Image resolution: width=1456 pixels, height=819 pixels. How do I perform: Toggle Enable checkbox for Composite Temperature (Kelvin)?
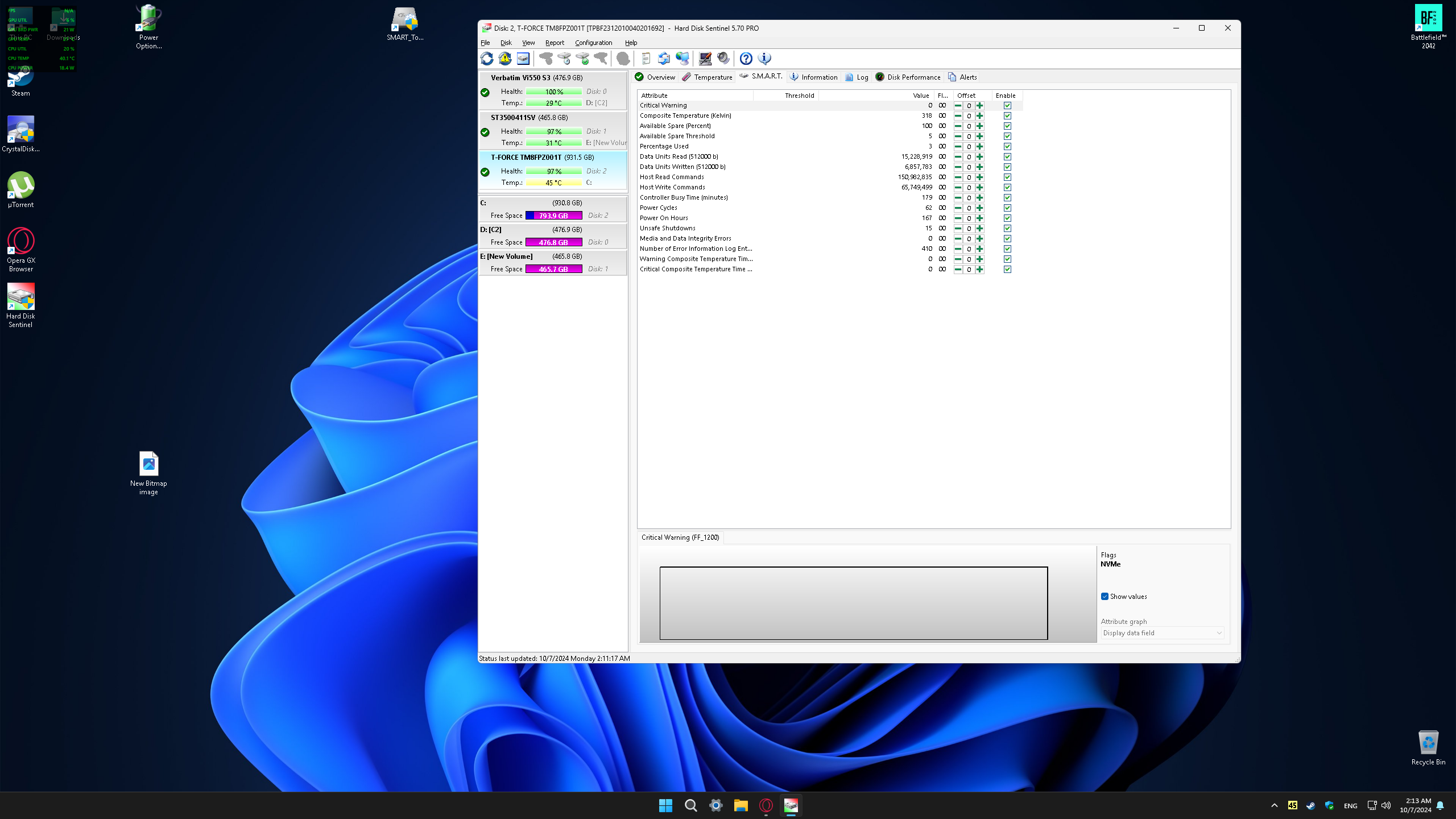(x=1007, y=116)
